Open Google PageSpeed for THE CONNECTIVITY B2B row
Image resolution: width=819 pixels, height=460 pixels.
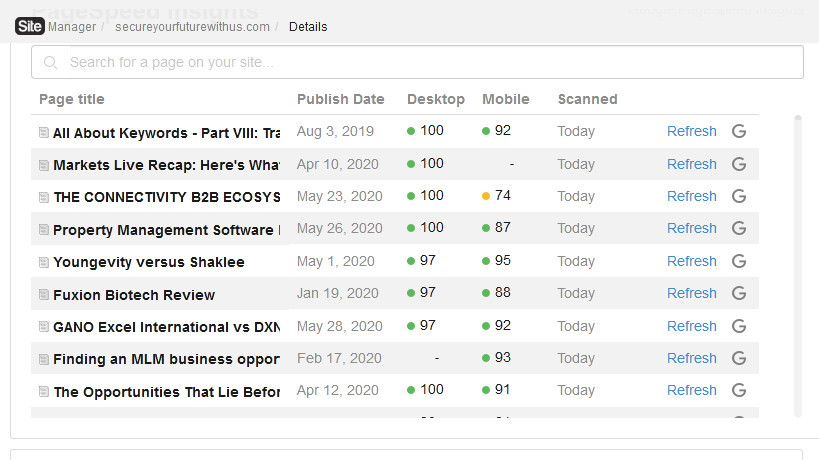point(739,196)
